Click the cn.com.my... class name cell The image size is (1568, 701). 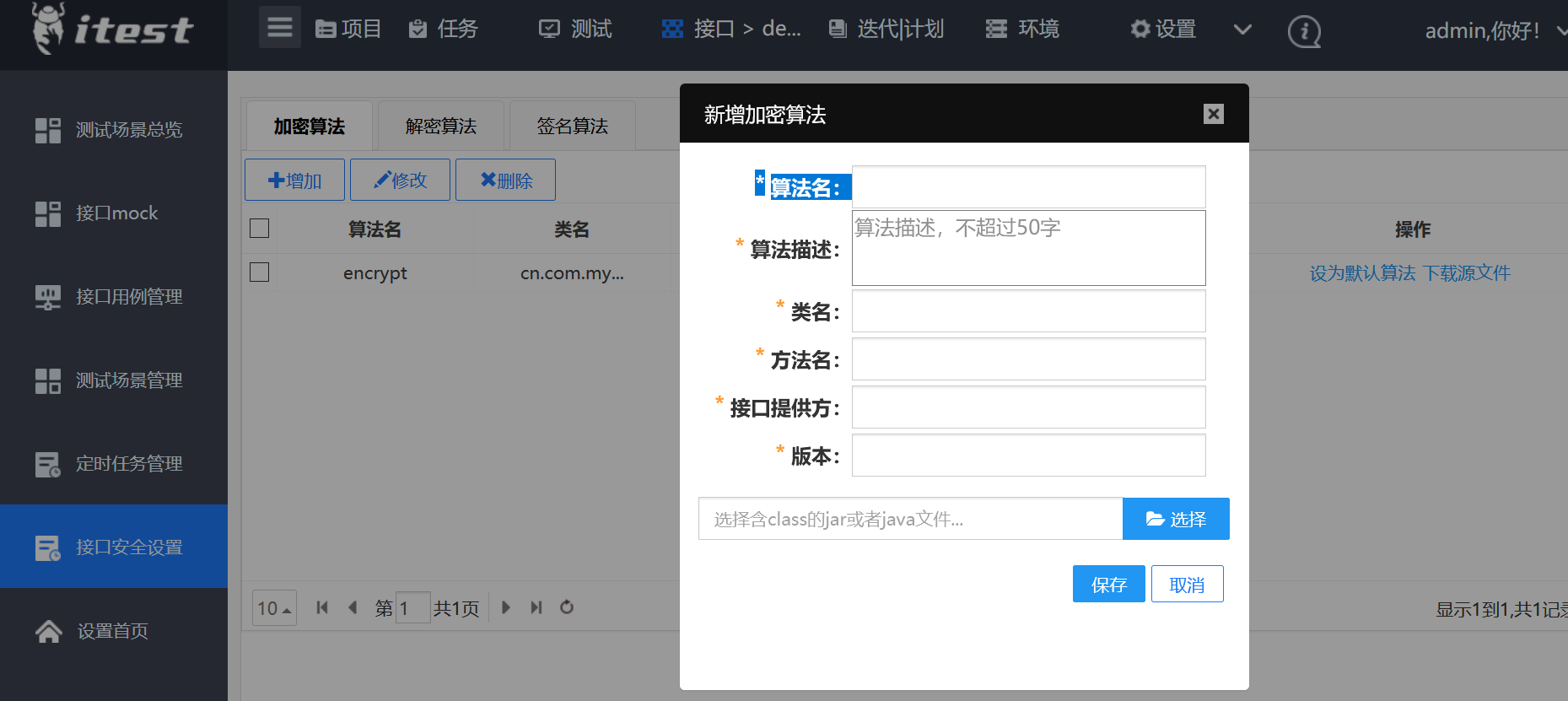click(x=572, y=273)
